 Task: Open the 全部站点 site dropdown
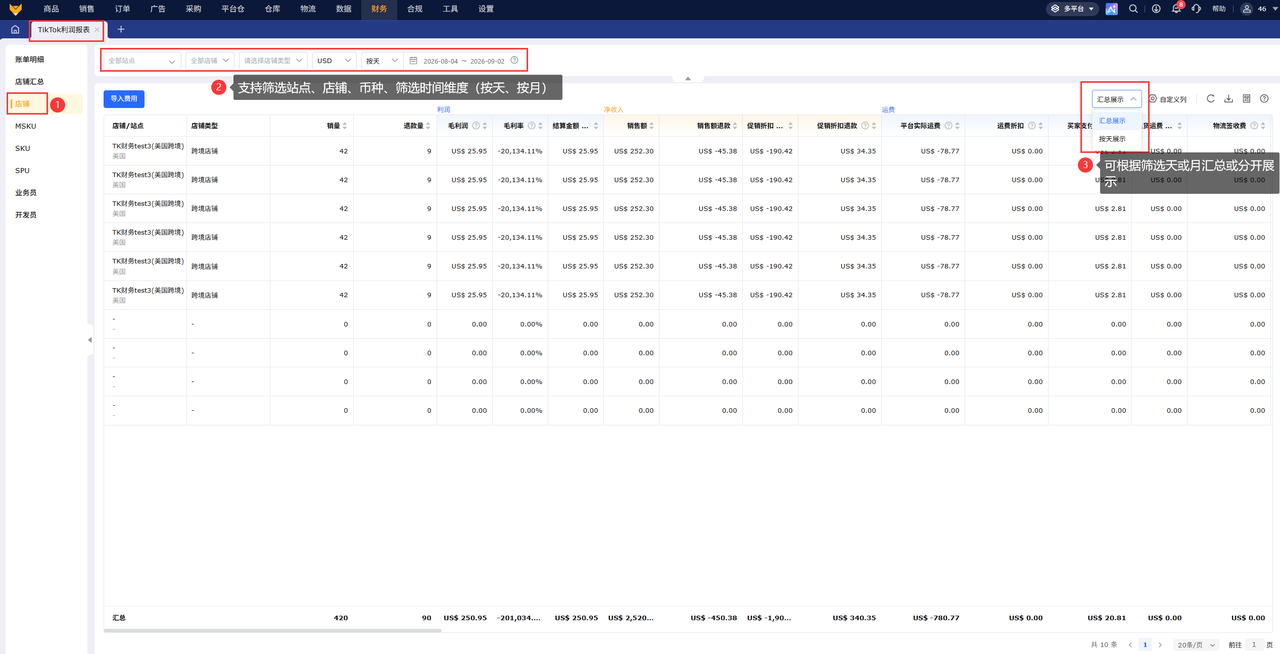pos(142,60)
